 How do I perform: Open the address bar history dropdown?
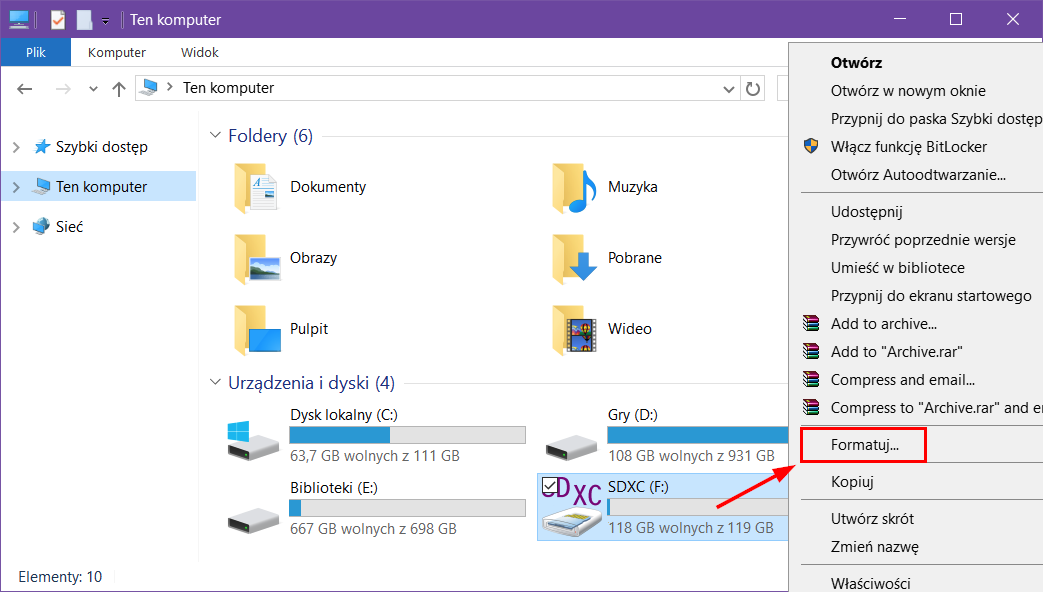click(729, 88)
